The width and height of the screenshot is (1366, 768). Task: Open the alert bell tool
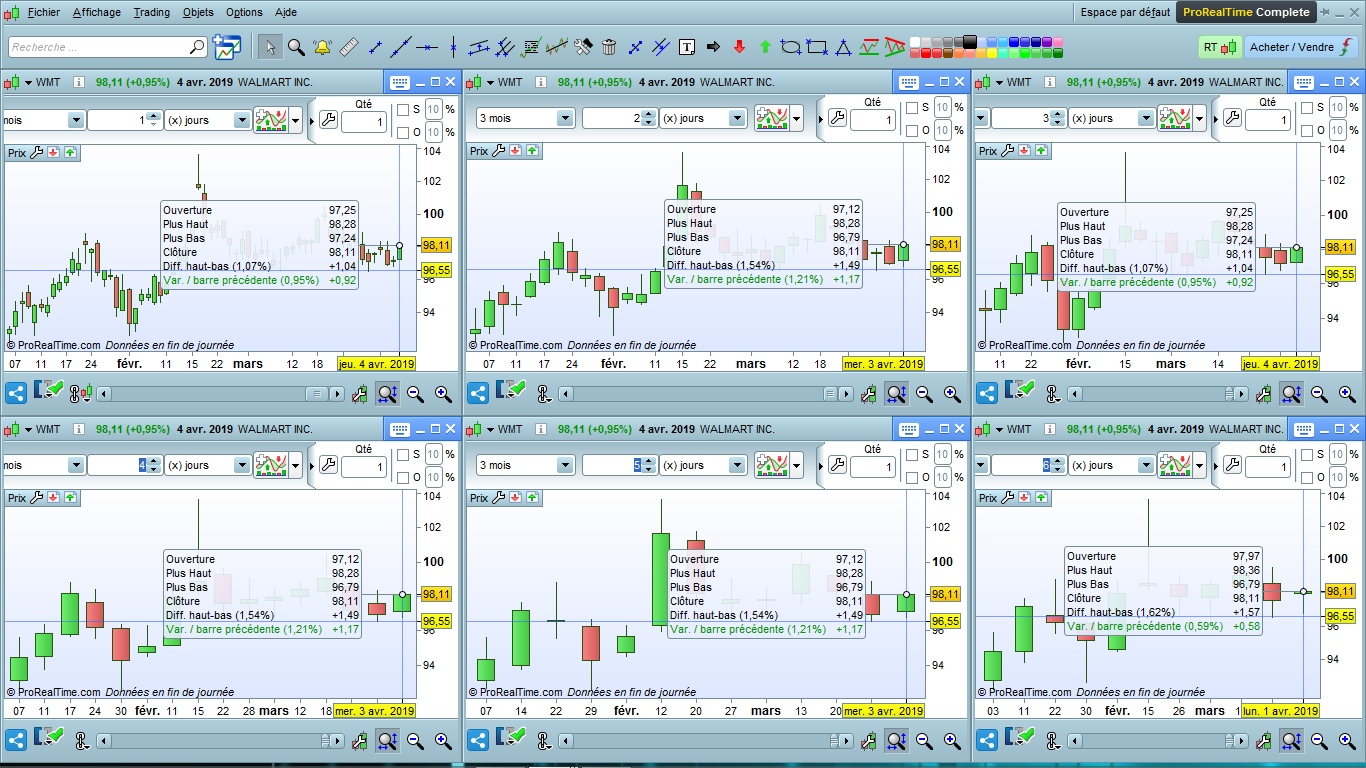[x=322, y=47]
